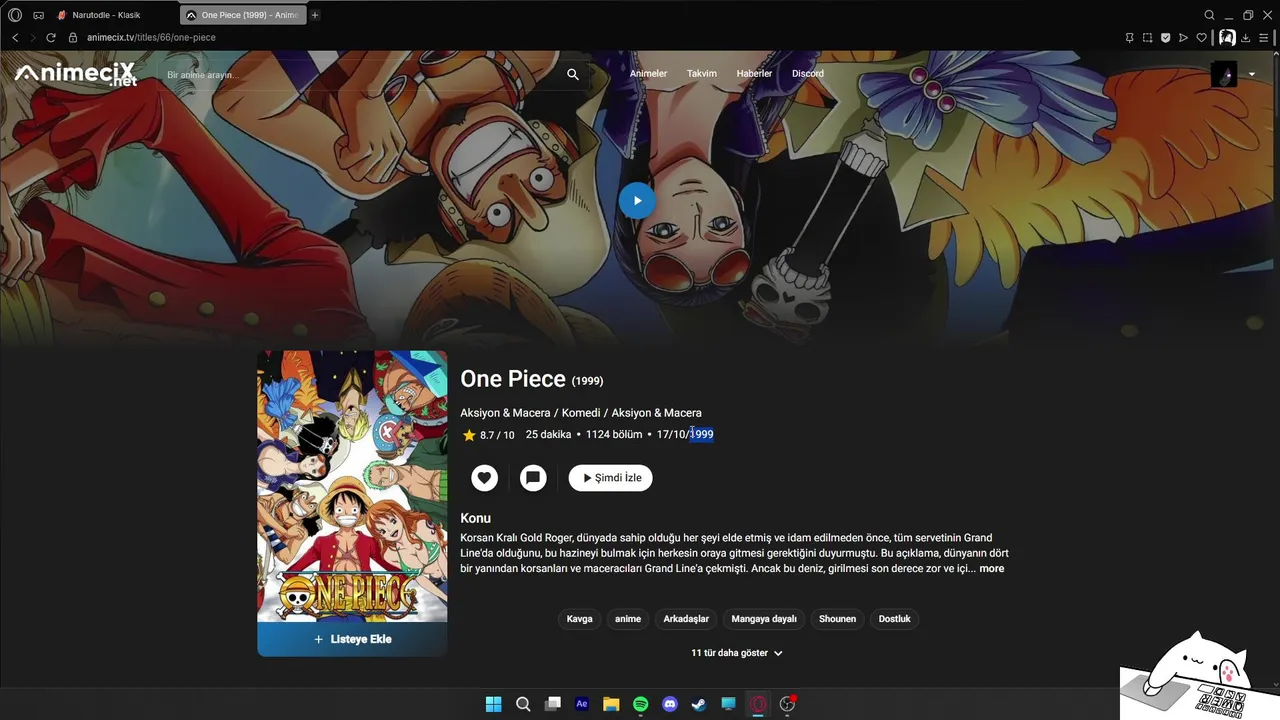Open the Windows Start button
The height and width of the screenshot is (720, 1280).
tap(493, 704)
